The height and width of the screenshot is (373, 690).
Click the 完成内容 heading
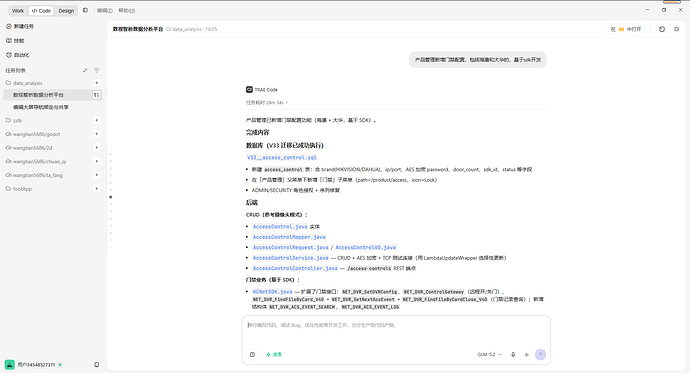click(257, 132)
